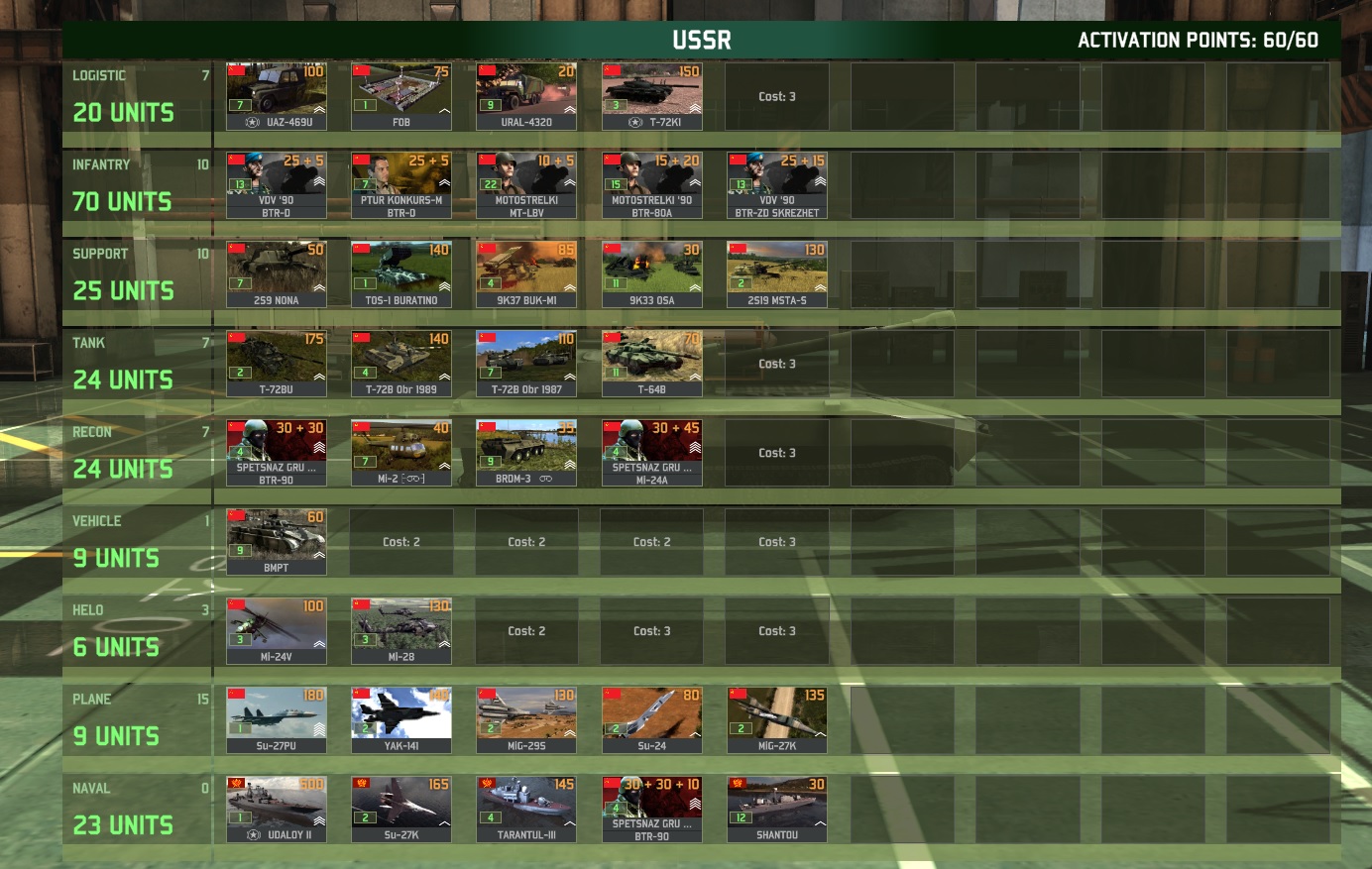The width and height of the screenshot is (1372, 869).
Task: Pick the Udaloy II naval card
Action: (276, 808)
